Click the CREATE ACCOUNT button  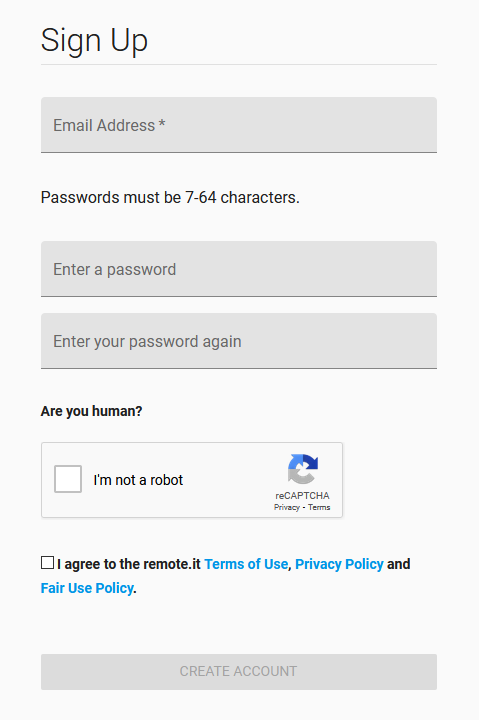coord(239,672)
